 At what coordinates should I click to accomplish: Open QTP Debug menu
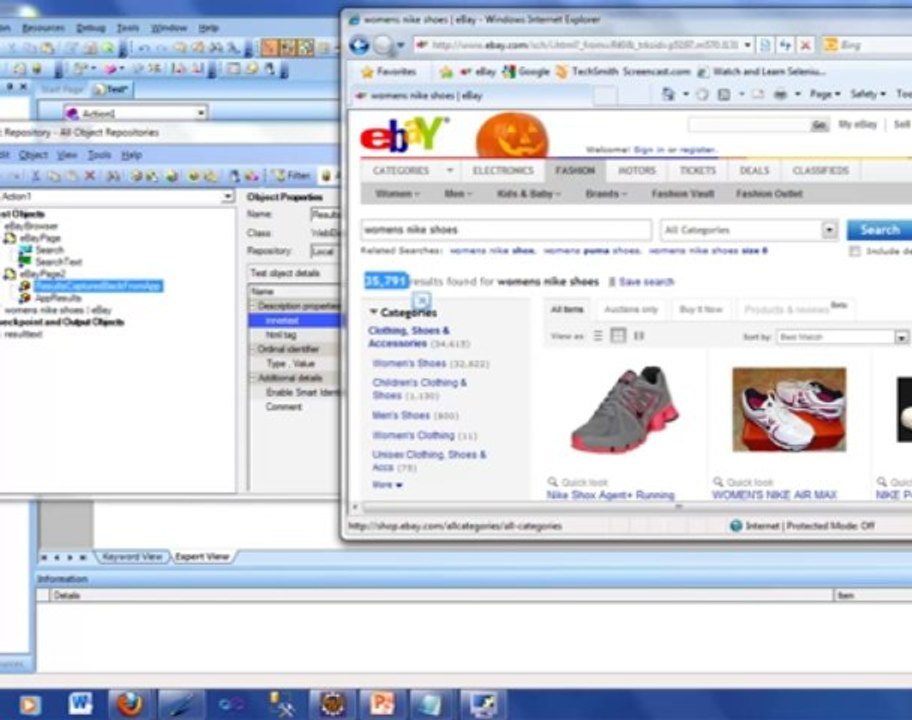(91, 28)
